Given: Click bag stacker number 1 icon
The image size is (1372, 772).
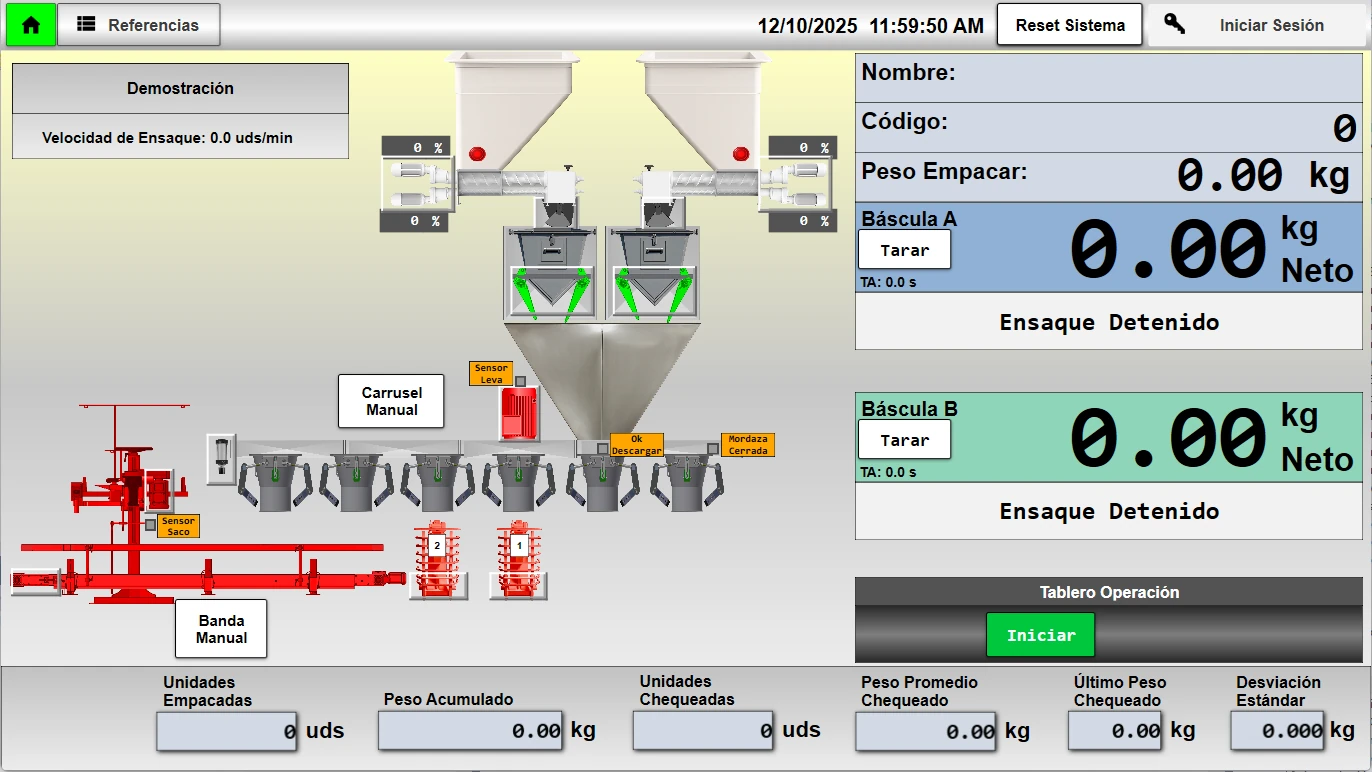Looking at the screenshot, I should click(518, 560).
